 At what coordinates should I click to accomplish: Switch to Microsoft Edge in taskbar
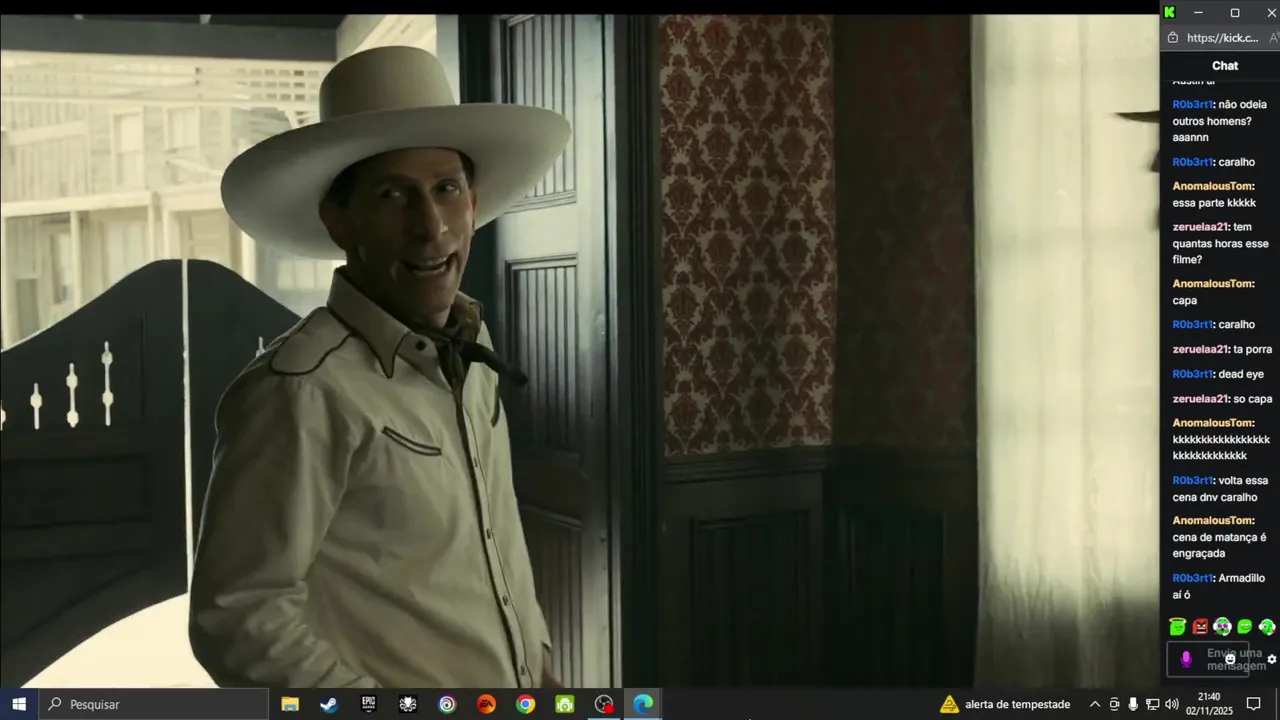coord(643,704)
